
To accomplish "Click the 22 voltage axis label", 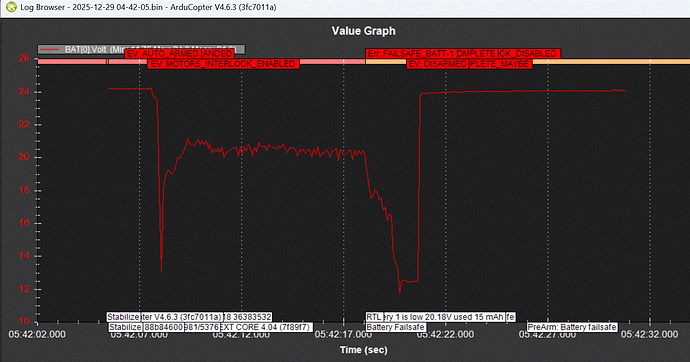I will pyautogui.click(x=24, y=124).
